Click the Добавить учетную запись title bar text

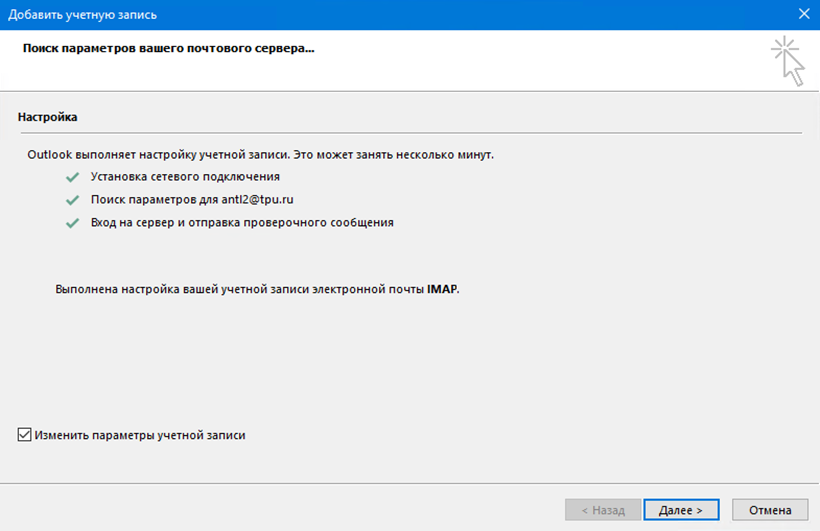tap(82, 15)
